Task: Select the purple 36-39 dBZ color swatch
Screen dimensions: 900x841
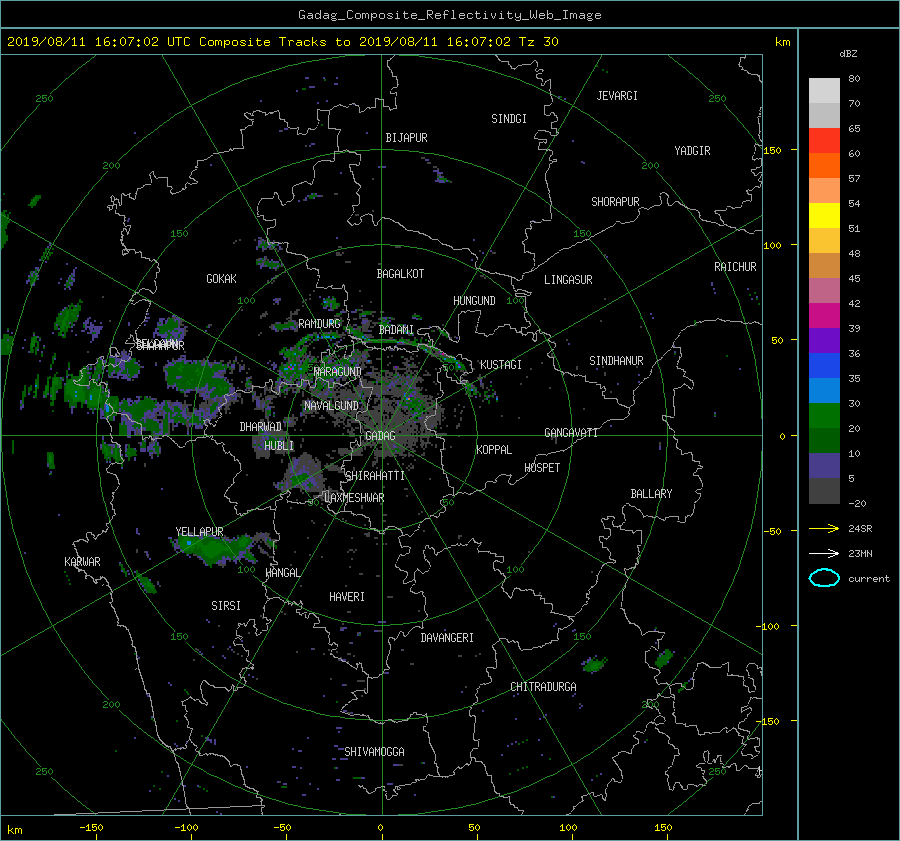Action: 824,340
